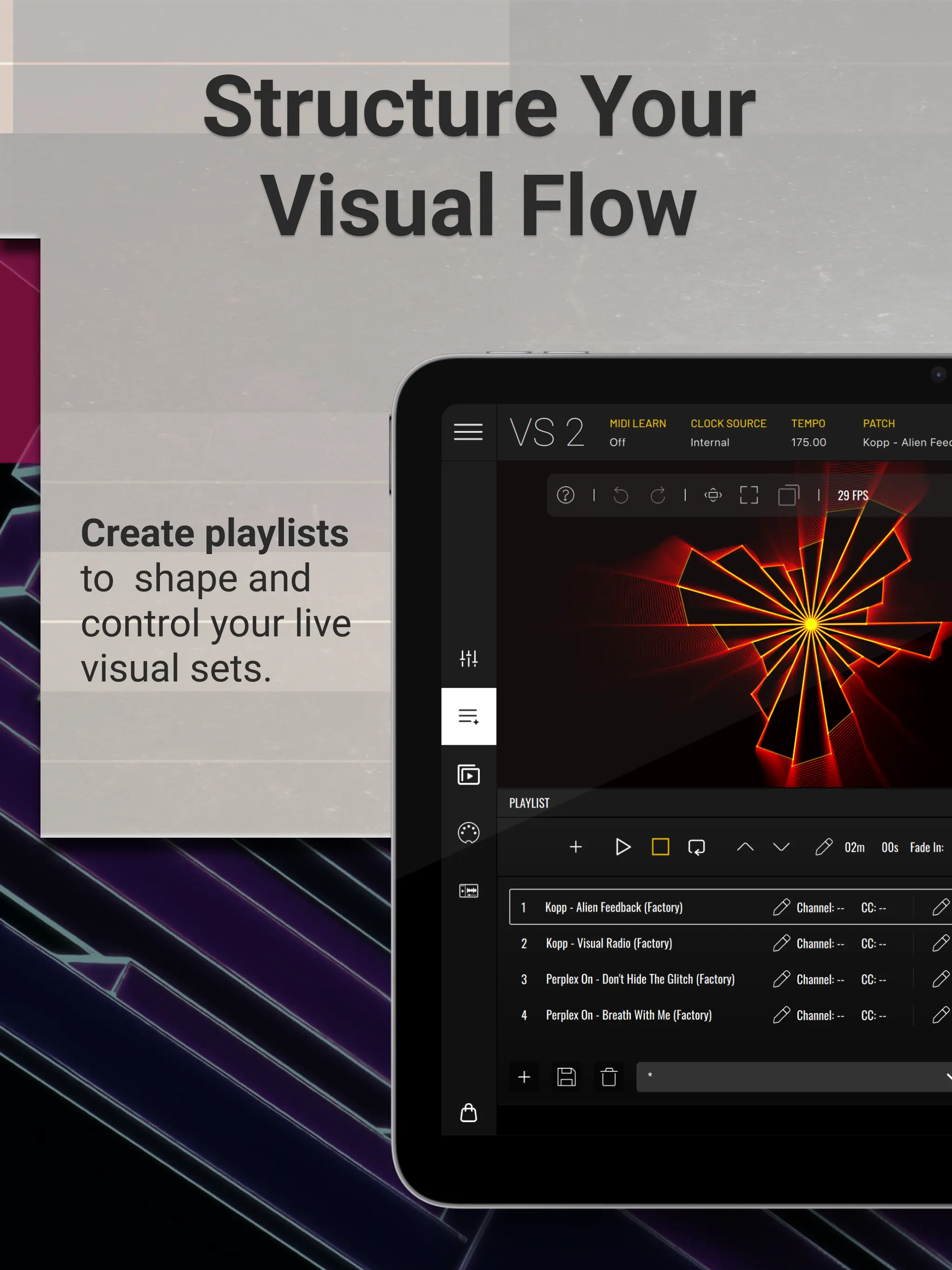Open the audio waveform sidebar icon
Screen dimensions: 952x1270
469,891
